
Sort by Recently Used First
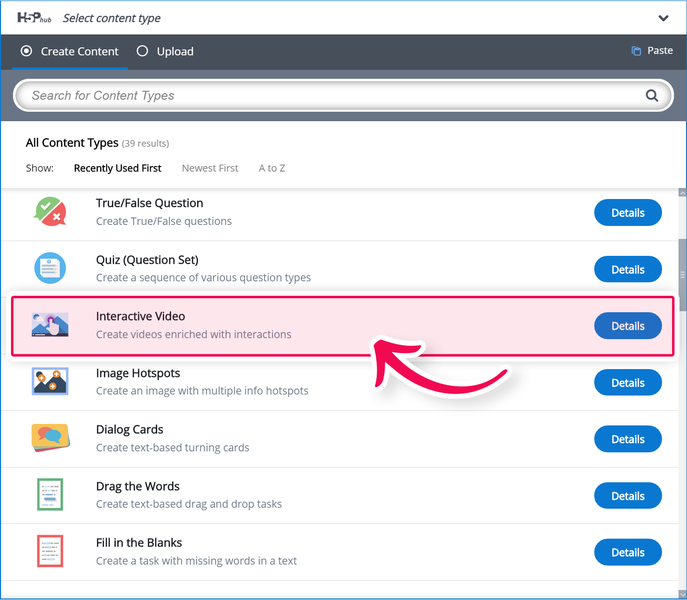[117, 168]
